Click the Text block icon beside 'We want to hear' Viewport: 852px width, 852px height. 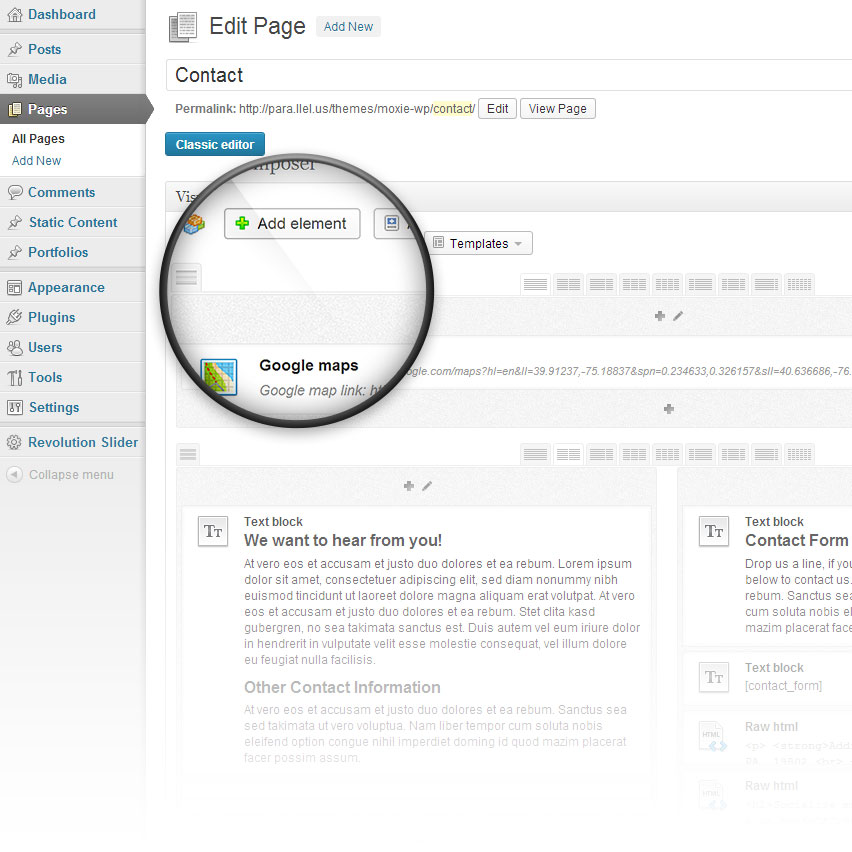click(213, 532)
